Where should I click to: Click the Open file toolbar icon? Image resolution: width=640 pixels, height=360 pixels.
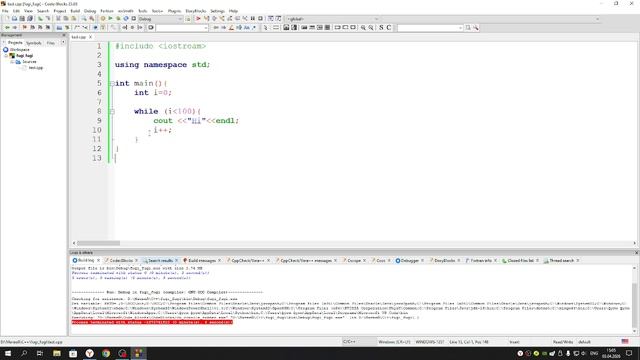click(14, 19)
